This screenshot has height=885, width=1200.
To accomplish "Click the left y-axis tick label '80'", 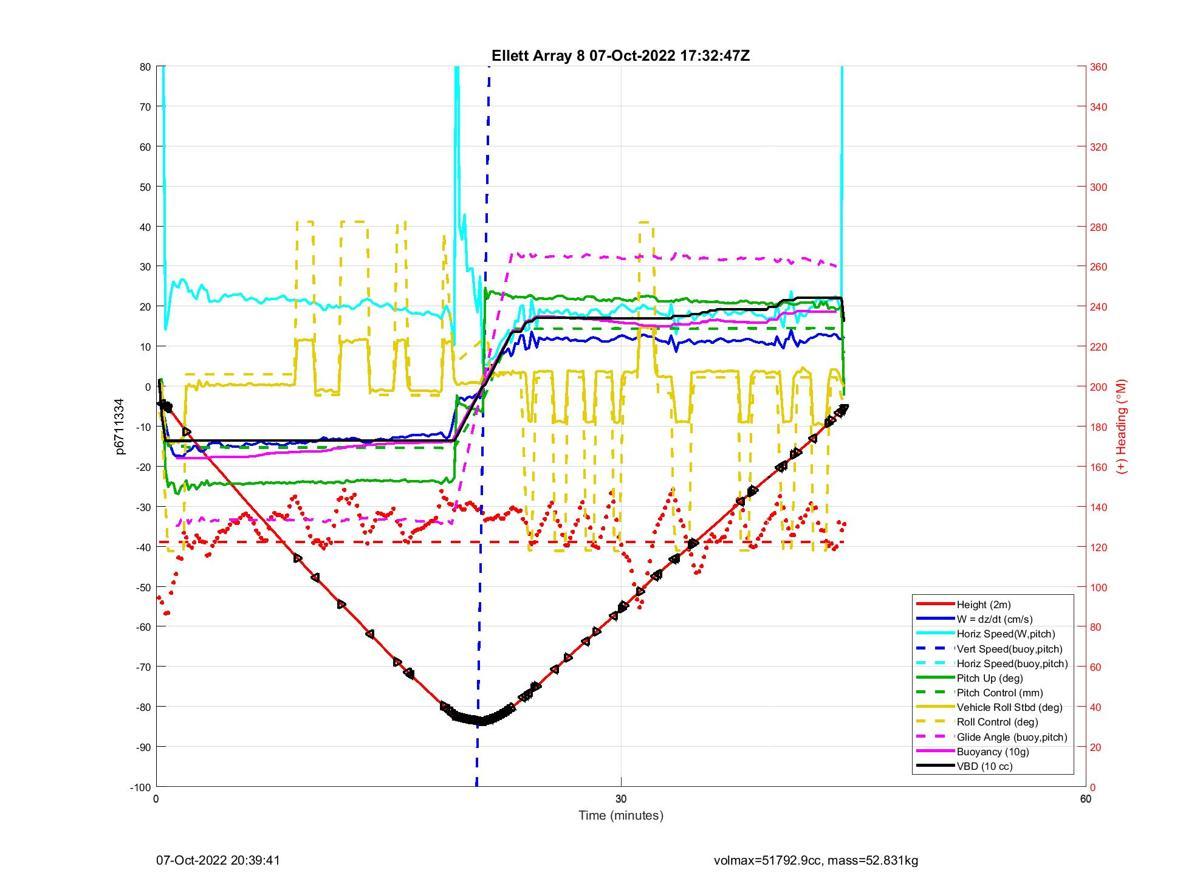I will pos(145,67).
